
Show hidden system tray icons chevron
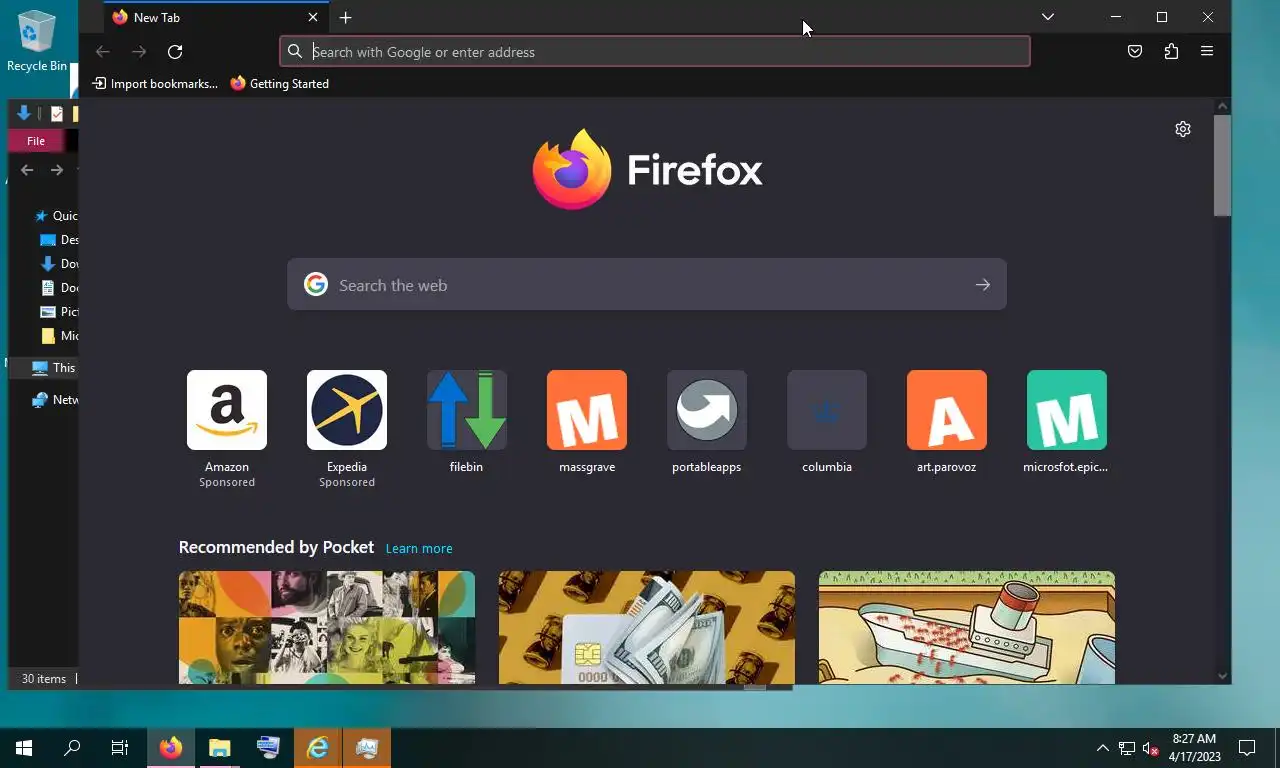point(1103,748)
